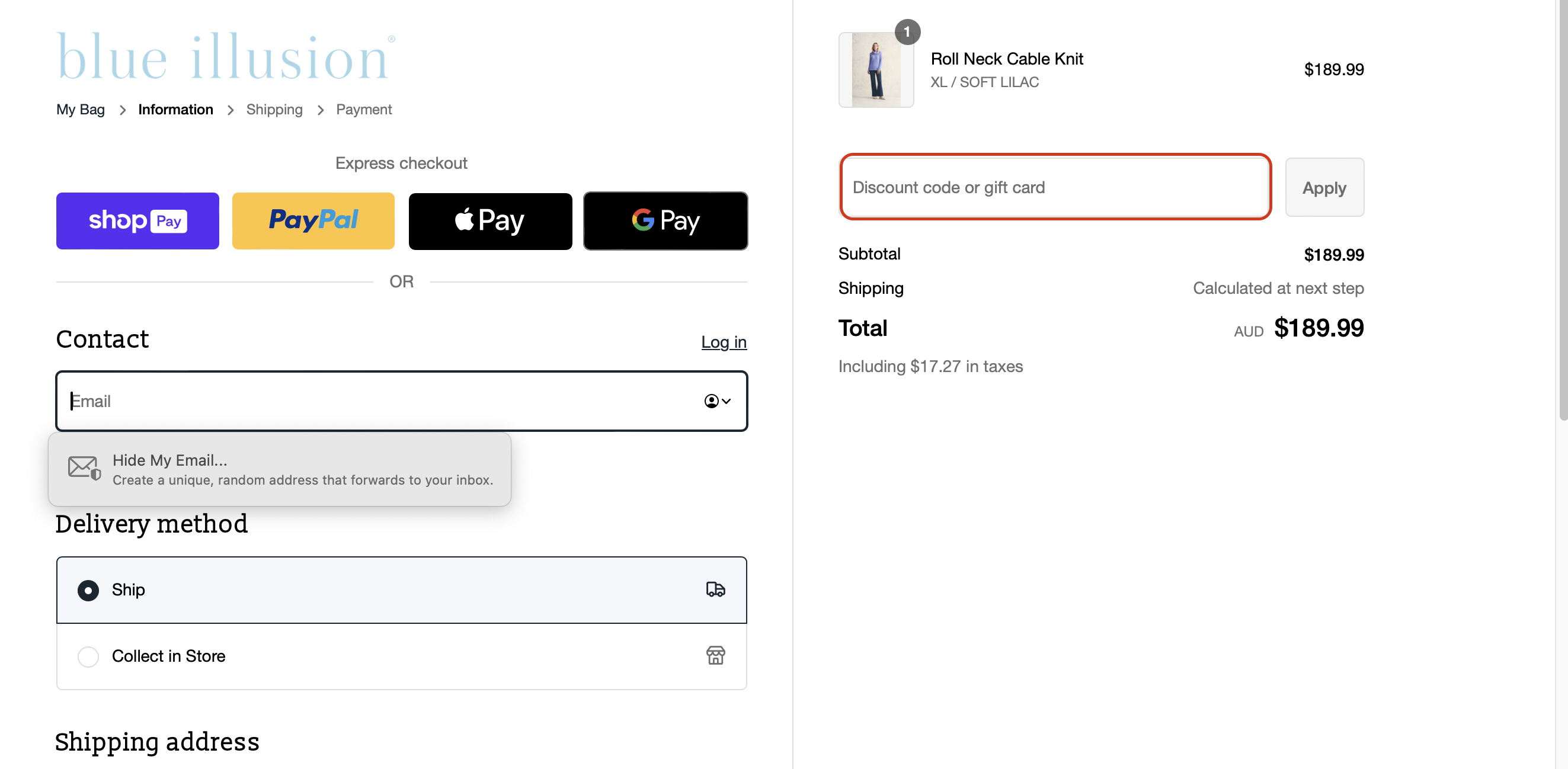Select the Shop Pay express checkout option
1568x769 pixels.
pyautogui.click(x=137, y=220)
